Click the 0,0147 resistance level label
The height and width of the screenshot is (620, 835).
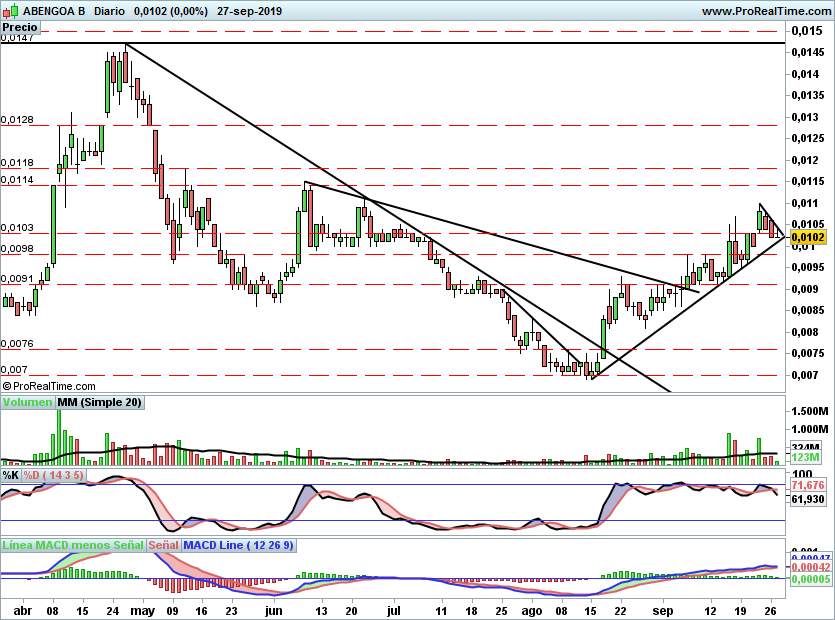17,37
